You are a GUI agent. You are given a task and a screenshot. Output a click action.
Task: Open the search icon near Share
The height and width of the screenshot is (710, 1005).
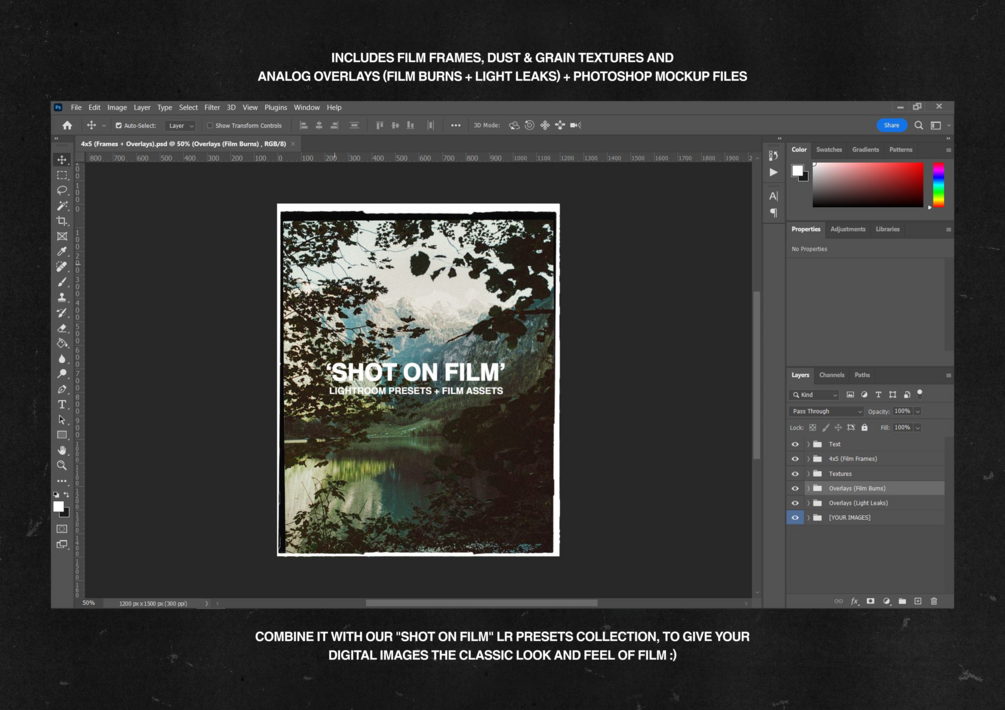pyautogui.click(x=918, y=126)
